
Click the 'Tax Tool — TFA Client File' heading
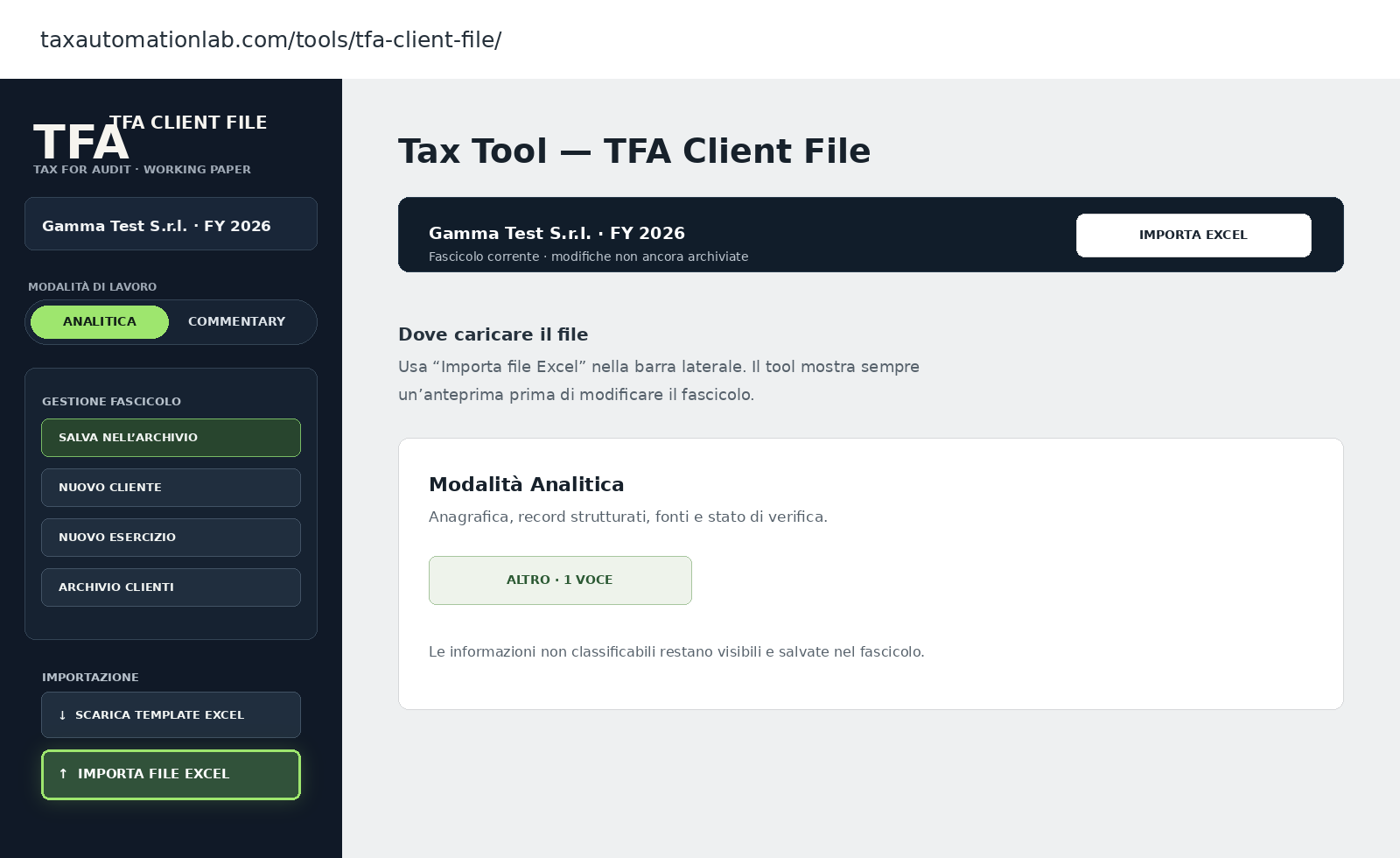tap(634, 151)
